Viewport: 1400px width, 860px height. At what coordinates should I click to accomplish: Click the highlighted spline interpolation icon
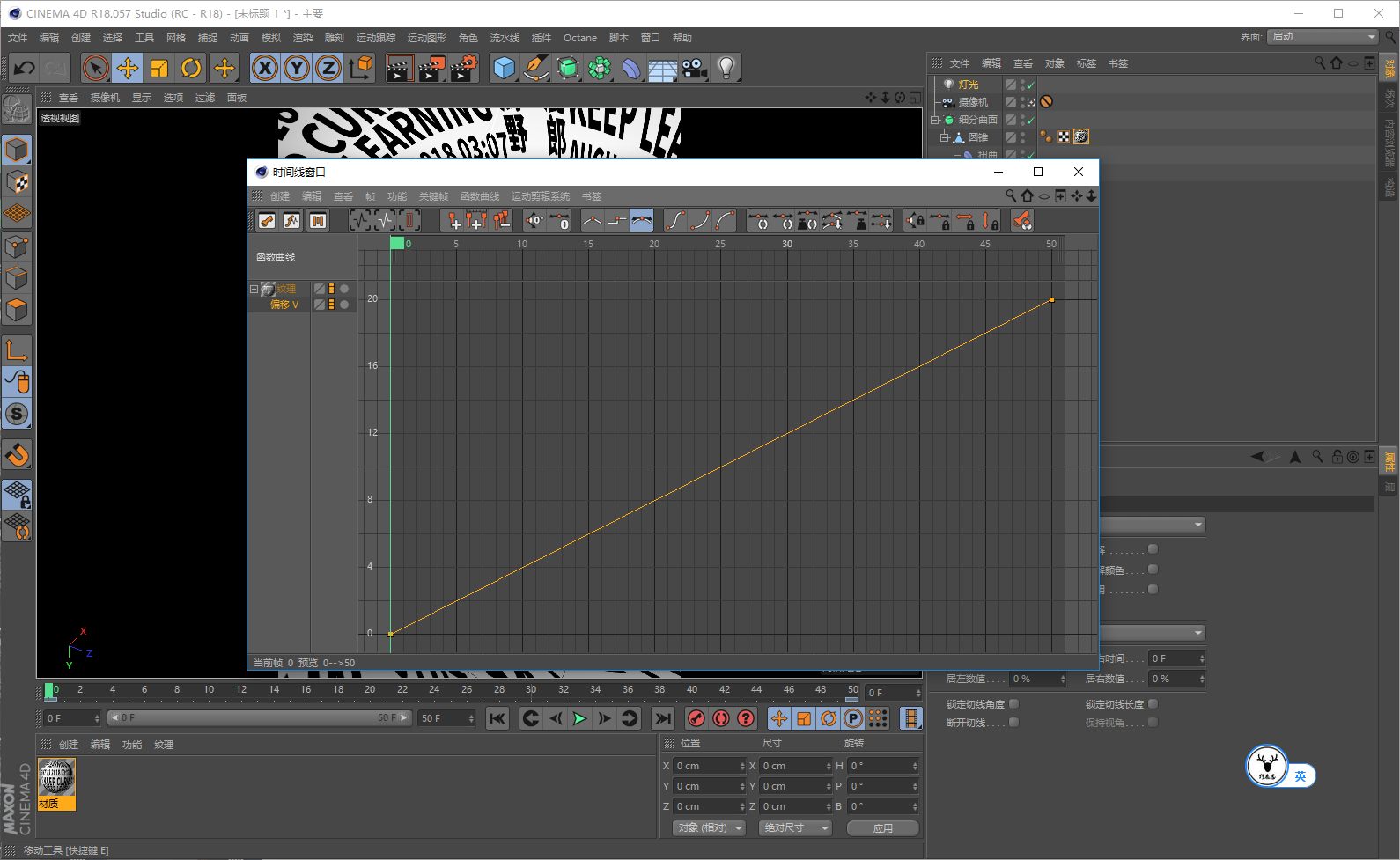pos(642,221)
